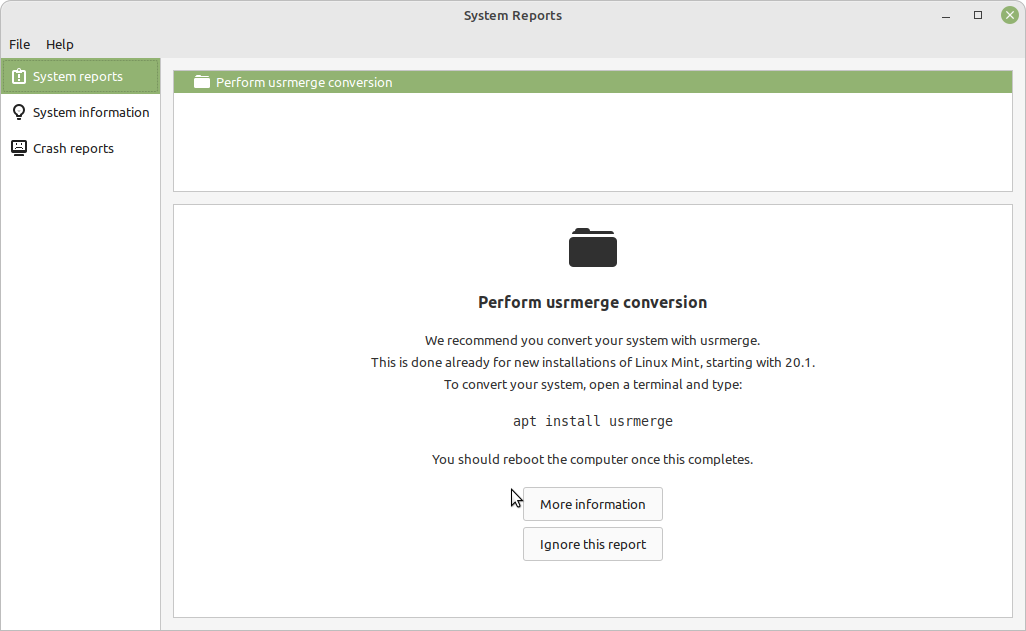Click folder icon in the report list row

point(202,82)
